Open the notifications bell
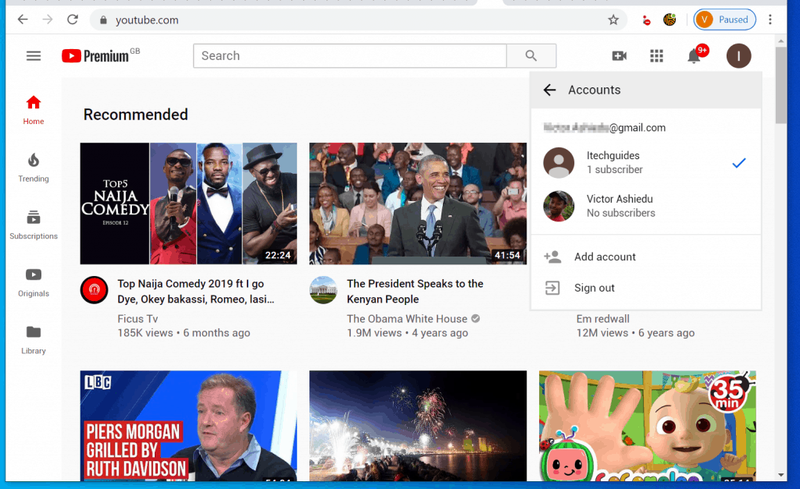 [x=694, y=55]
